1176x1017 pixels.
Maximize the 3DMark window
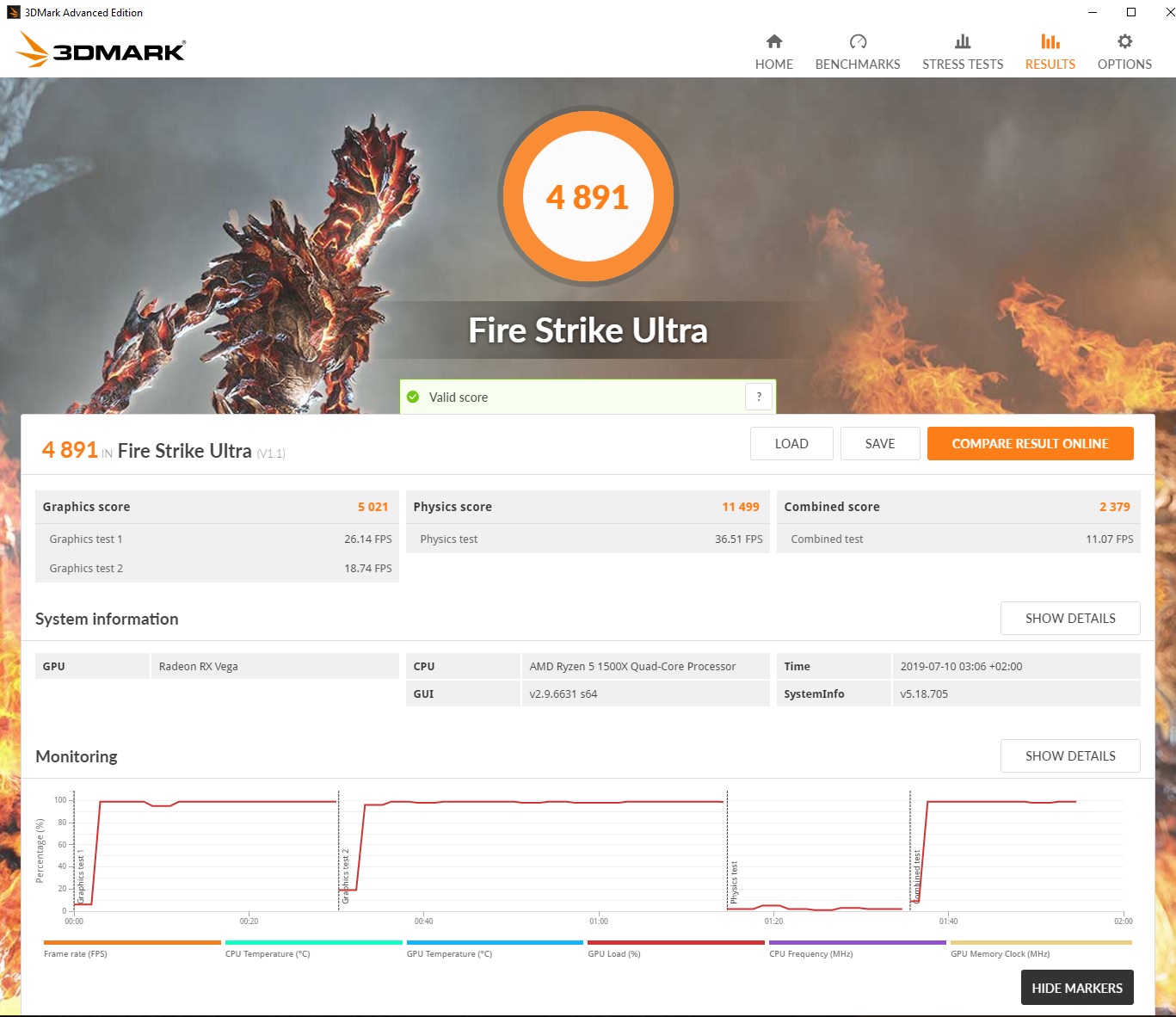click(1131, 12)
